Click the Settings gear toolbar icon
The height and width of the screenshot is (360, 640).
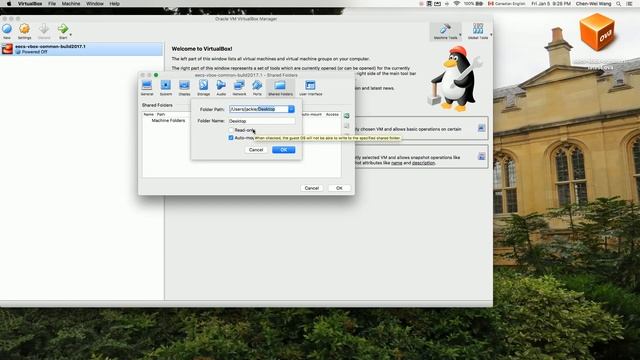(24, 29)
